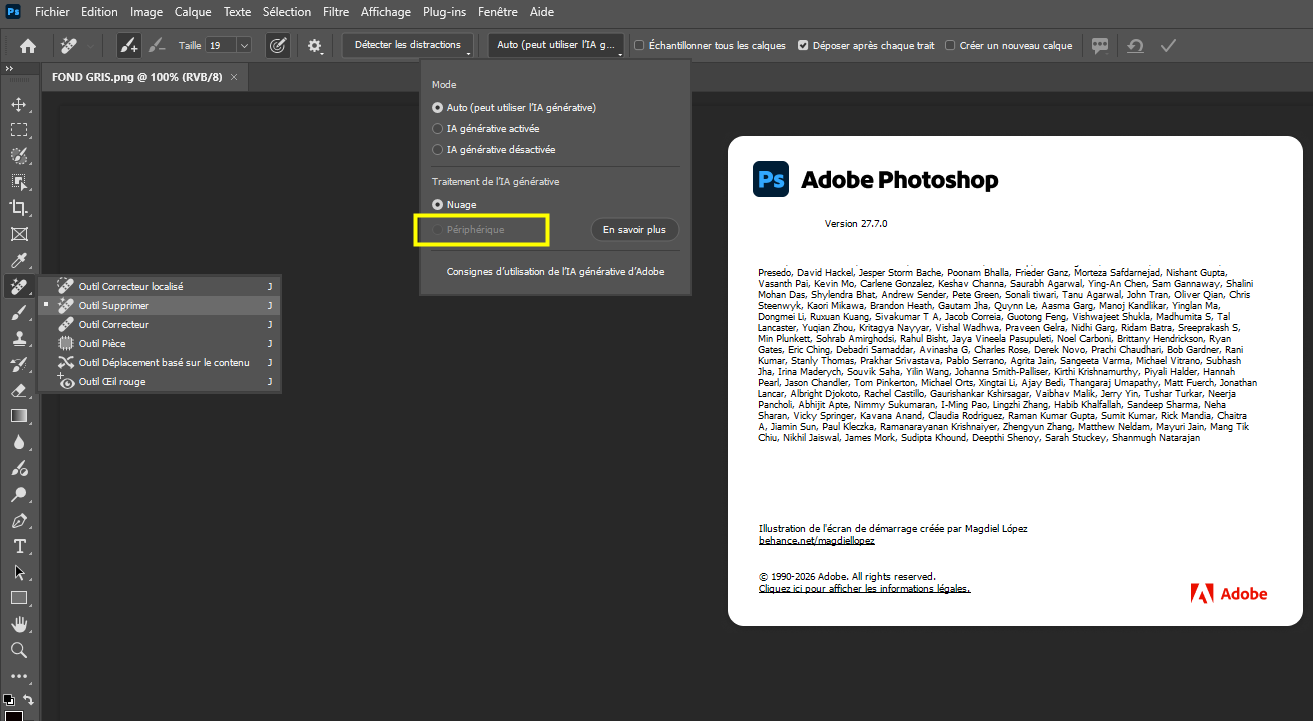This screenshot has width=1313, height=721.
Task: Click the share feedback speech bubble icon
Action: [x=1100, y=45]
